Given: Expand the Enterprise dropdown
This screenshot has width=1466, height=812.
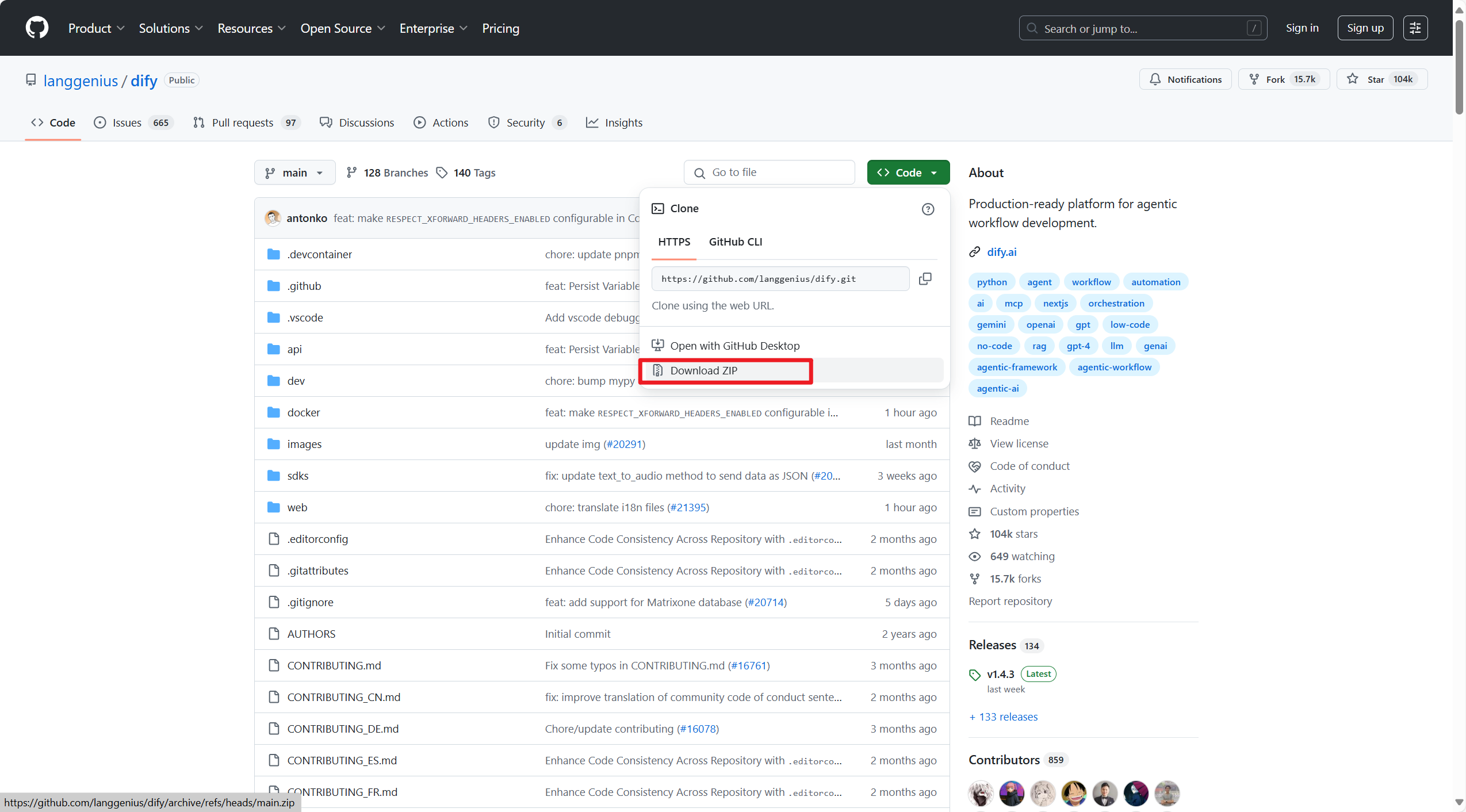Looking at the screenshot, I should [434, 28].
